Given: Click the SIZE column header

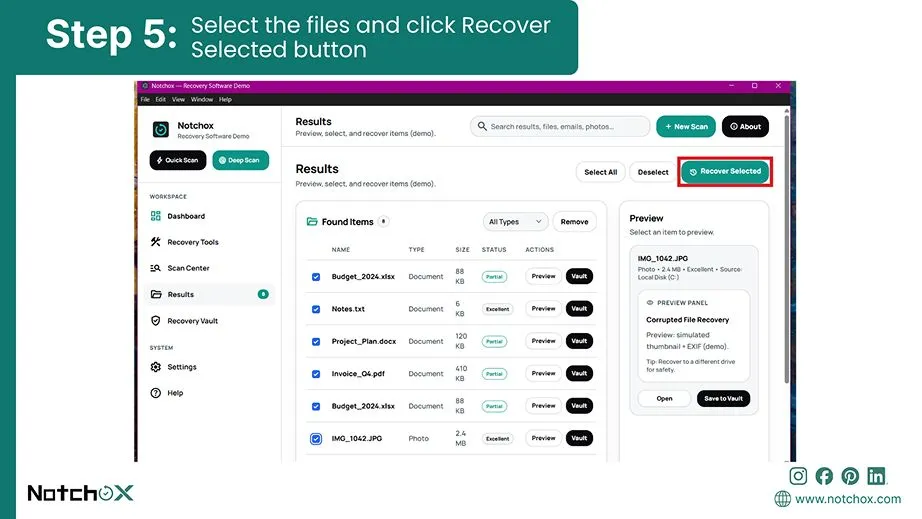Looking at the screenshot, I should [x=462, y=250].
